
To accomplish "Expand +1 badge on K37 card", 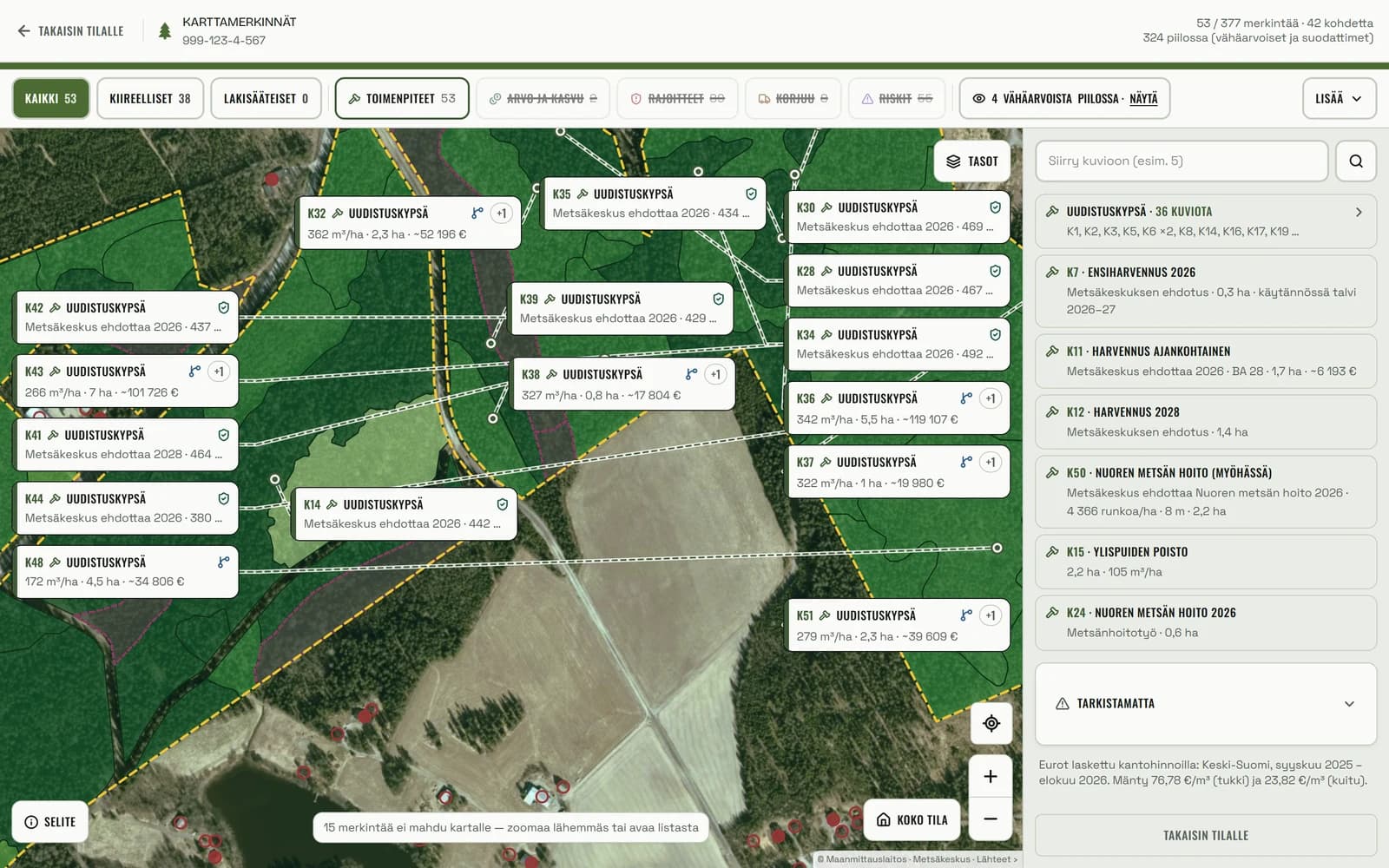I will (x=991, y=463).
